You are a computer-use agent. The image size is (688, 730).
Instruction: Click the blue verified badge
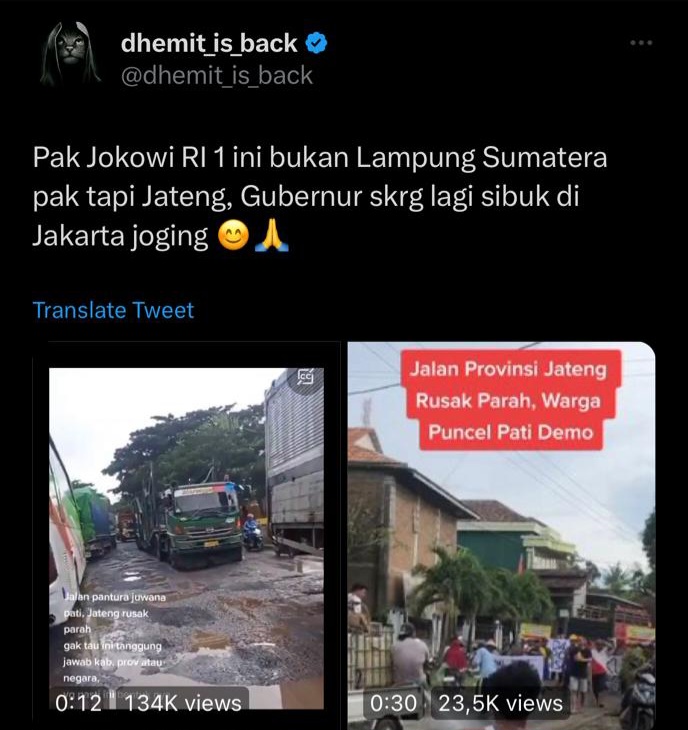tap(317, 43)
